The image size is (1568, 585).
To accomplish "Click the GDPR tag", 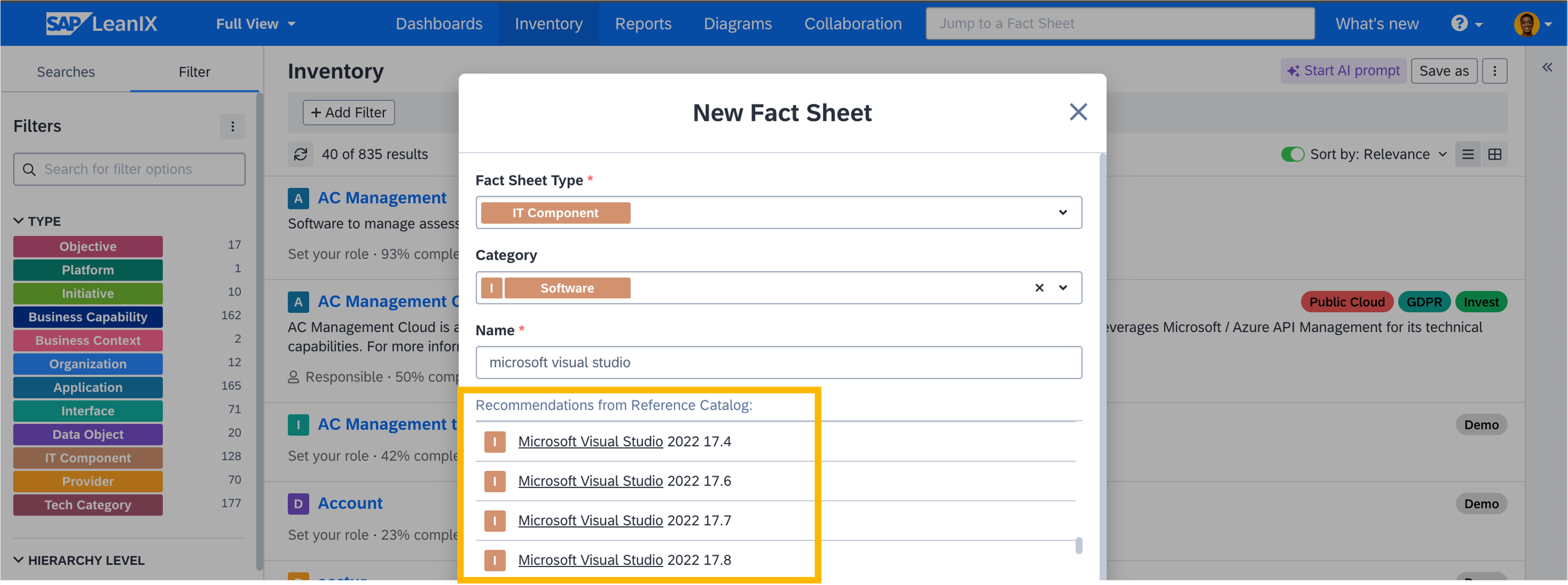I will pos(1424,303).
